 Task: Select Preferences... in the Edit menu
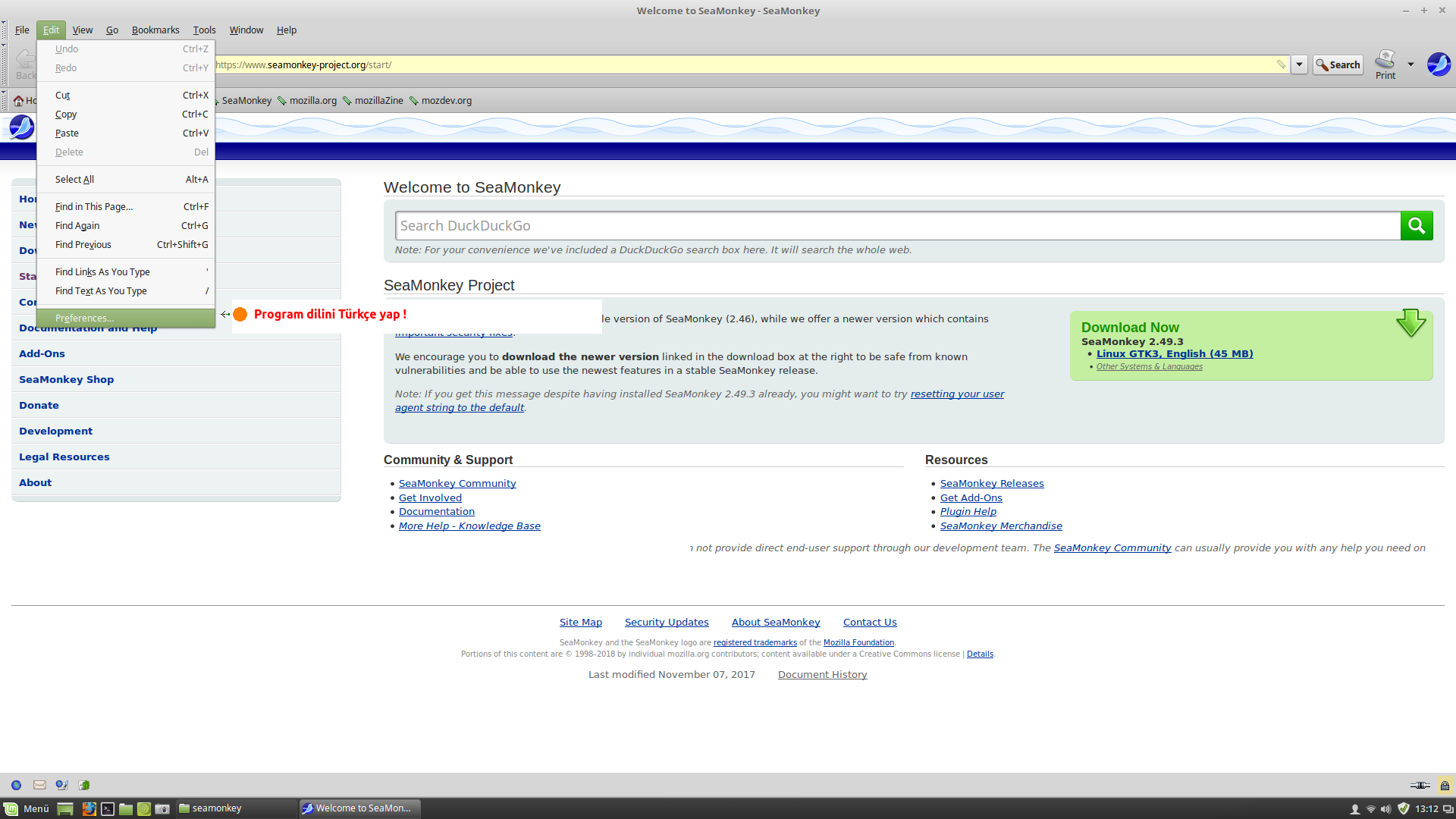(x=84, y=318)
